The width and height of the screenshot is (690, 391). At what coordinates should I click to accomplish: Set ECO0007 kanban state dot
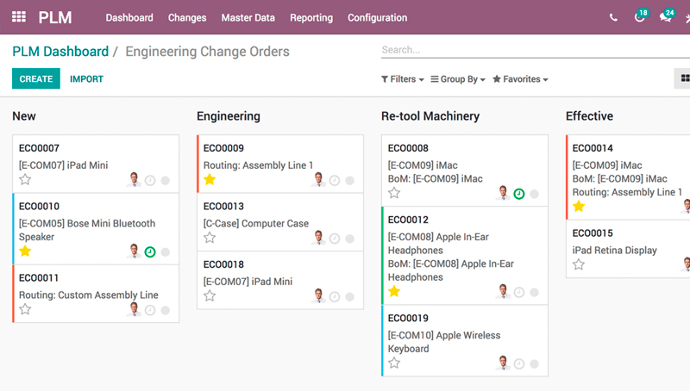[165, 180]
